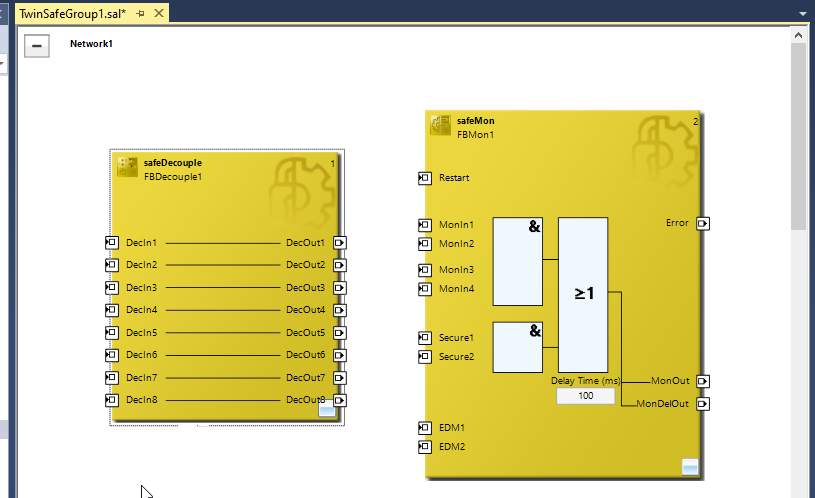This screenshot has width=815, height=498.
Task: Click the MonIn3 input port connector
Action: click(x=425, y=270)
